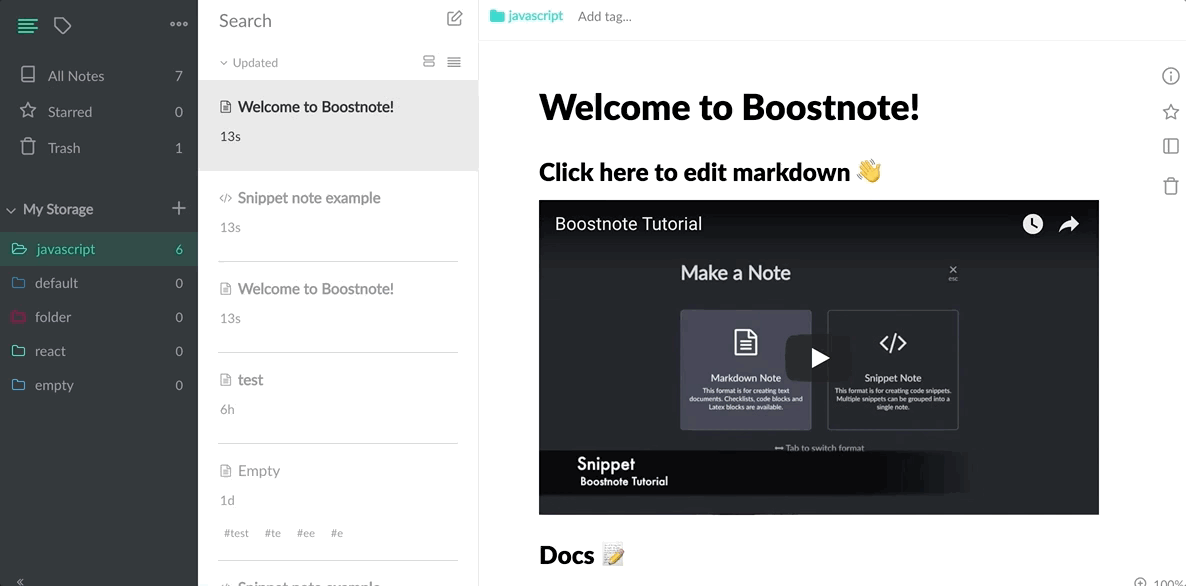Play the Boostnote Tutorial video
The image size is (1186, 586).
pos(818,358)
